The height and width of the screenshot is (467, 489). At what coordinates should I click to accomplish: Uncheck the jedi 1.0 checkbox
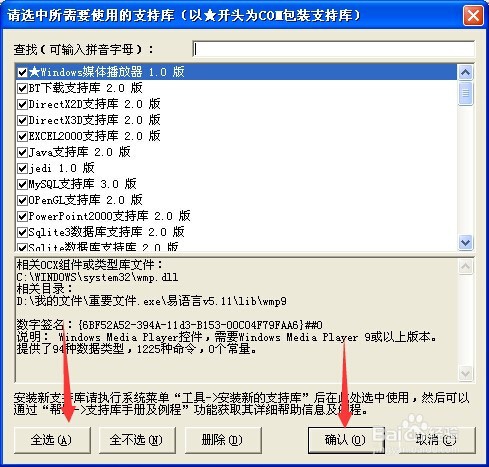coord(22,168)
